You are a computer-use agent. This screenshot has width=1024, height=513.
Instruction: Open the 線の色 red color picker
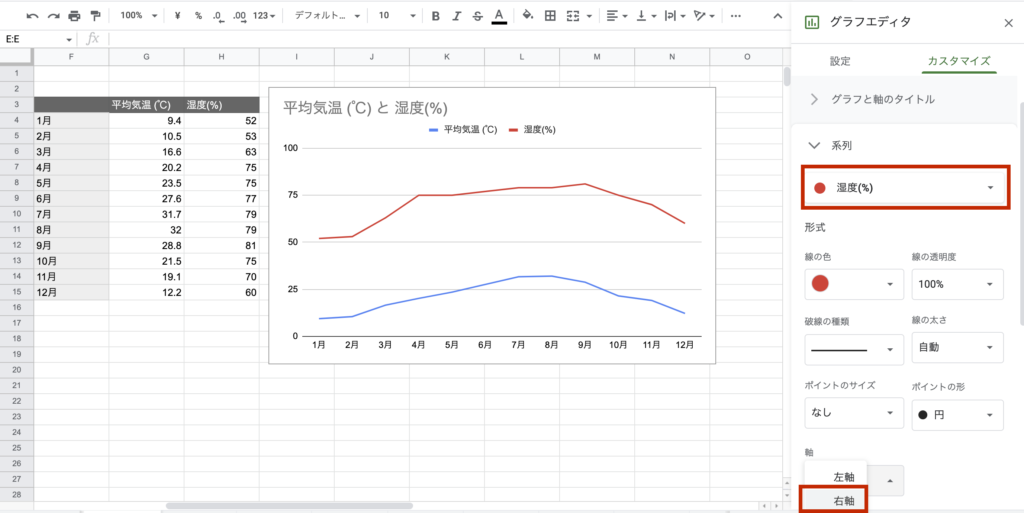coord(850,284)
